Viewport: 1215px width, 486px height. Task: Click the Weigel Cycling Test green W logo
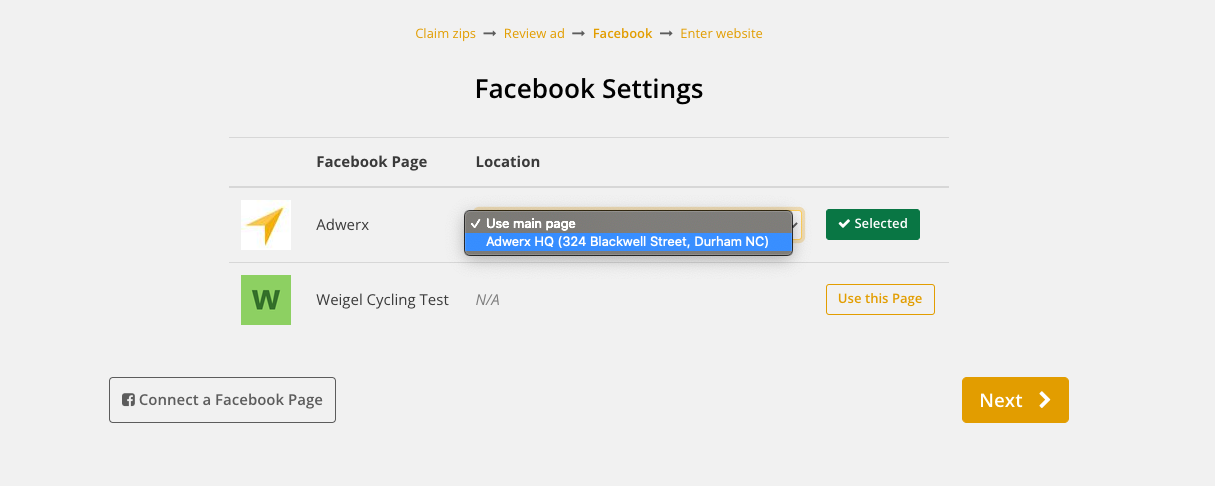click(266, 300)
